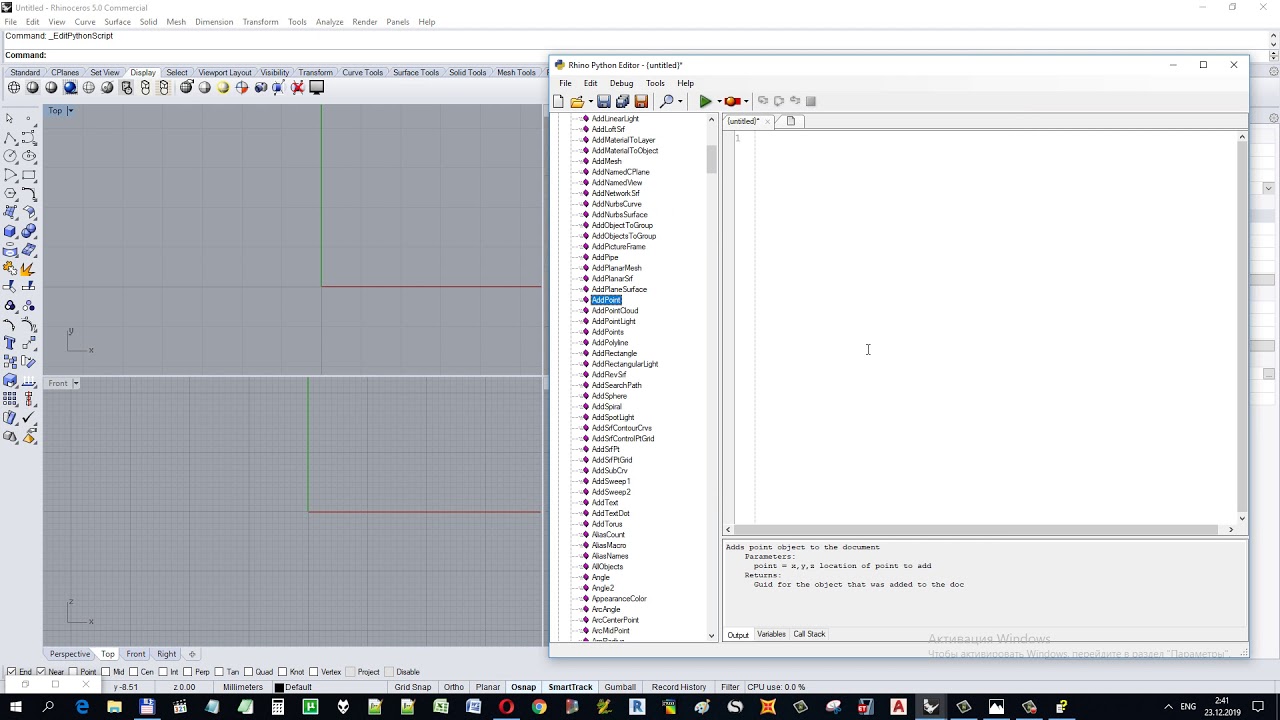Click red X display toolbar icon
Image resolution: width=1280 pixels, height=720 pixels.
point(298,88)
